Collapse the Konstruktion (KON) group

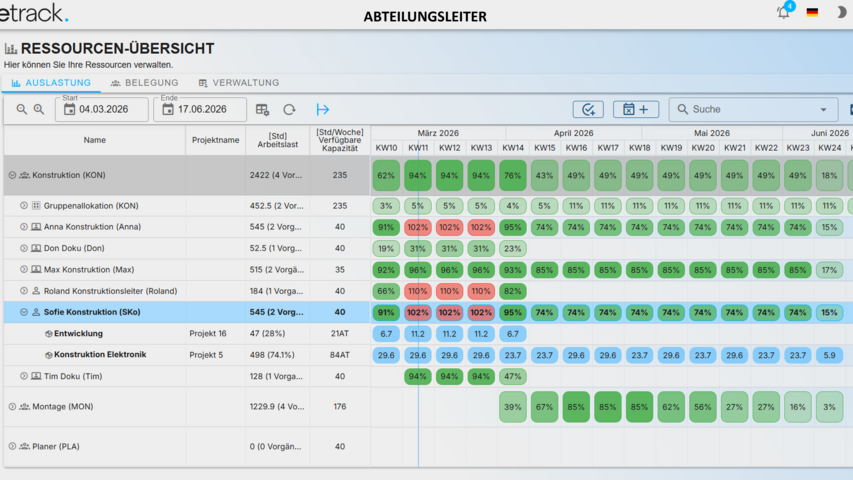click(x=12, y=175)
